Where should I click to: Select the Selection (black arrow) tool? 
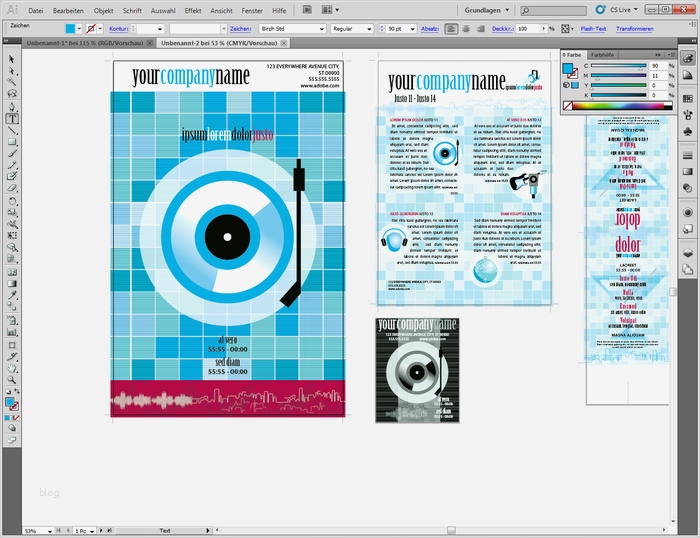click(x=12, y=59)
